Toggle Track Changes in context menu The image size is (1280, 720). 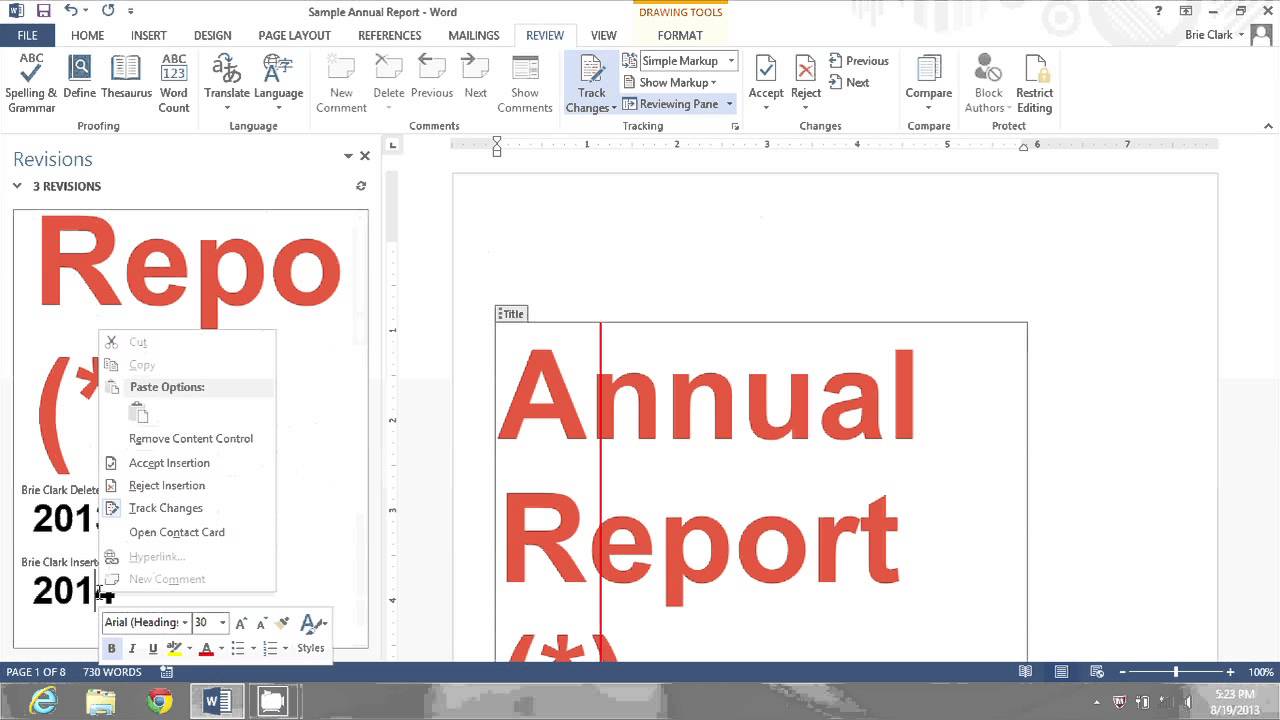click(166, 508)
